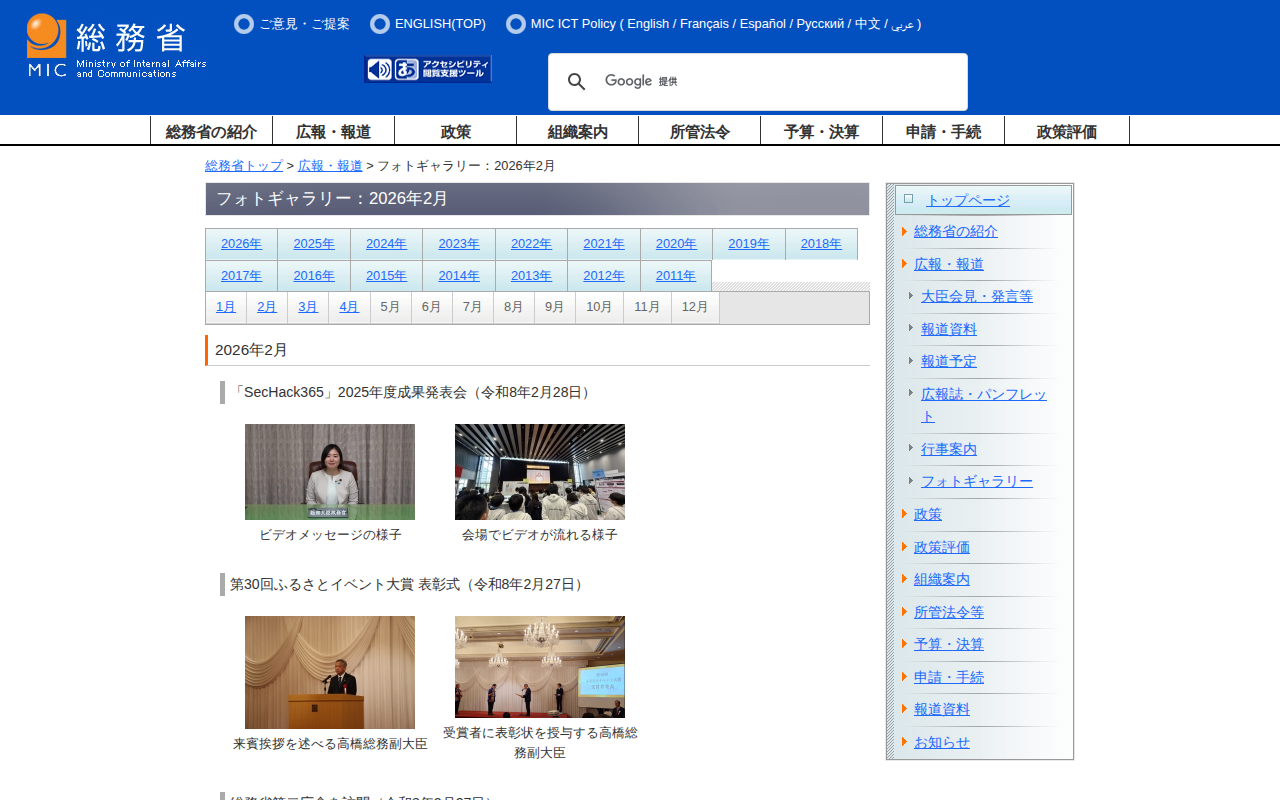Open sidebar 組織案内 link

[x=942, y=580]
